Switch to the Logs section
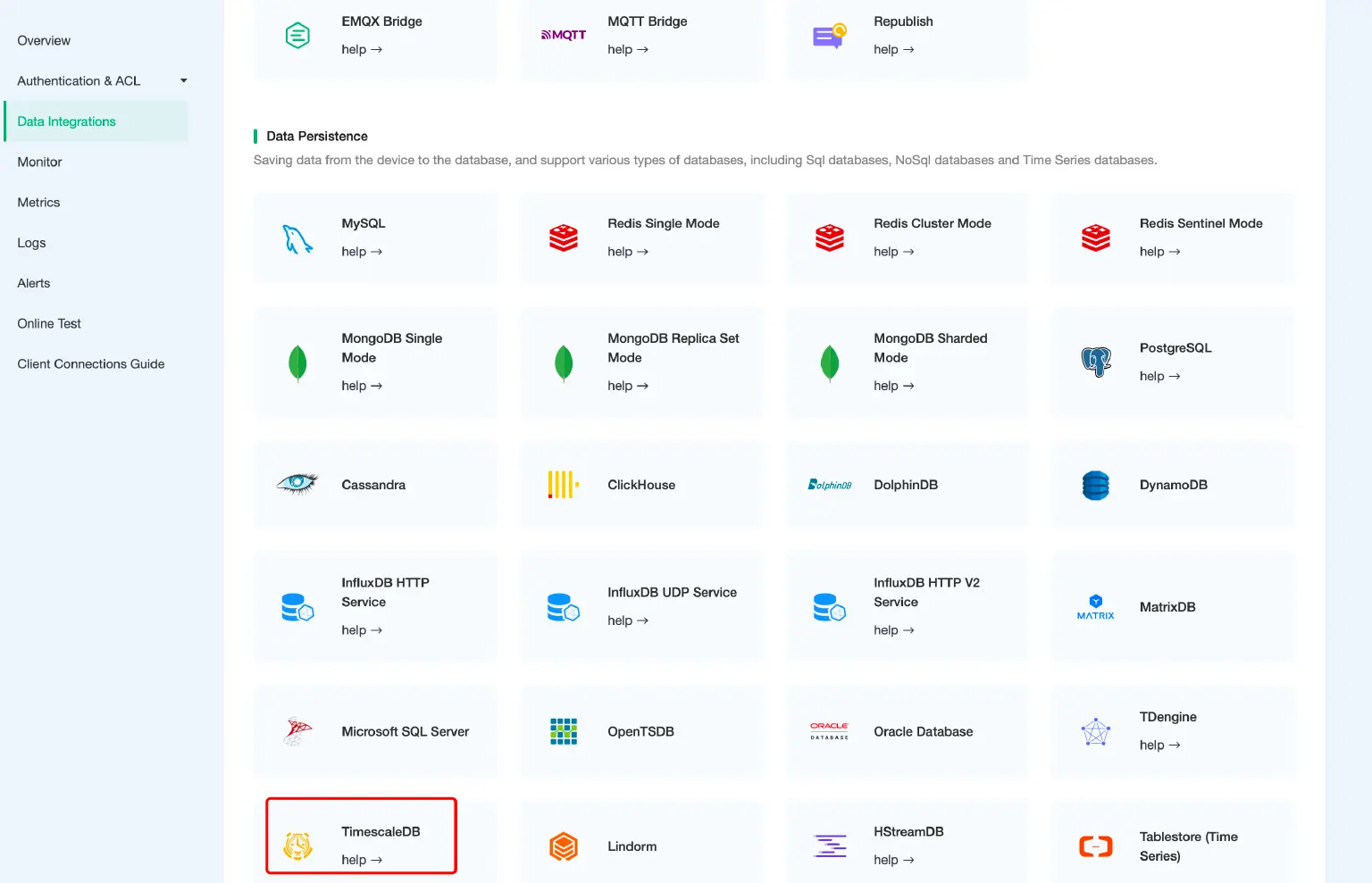This screenshot has width=1372, height=883. point(31,242)
